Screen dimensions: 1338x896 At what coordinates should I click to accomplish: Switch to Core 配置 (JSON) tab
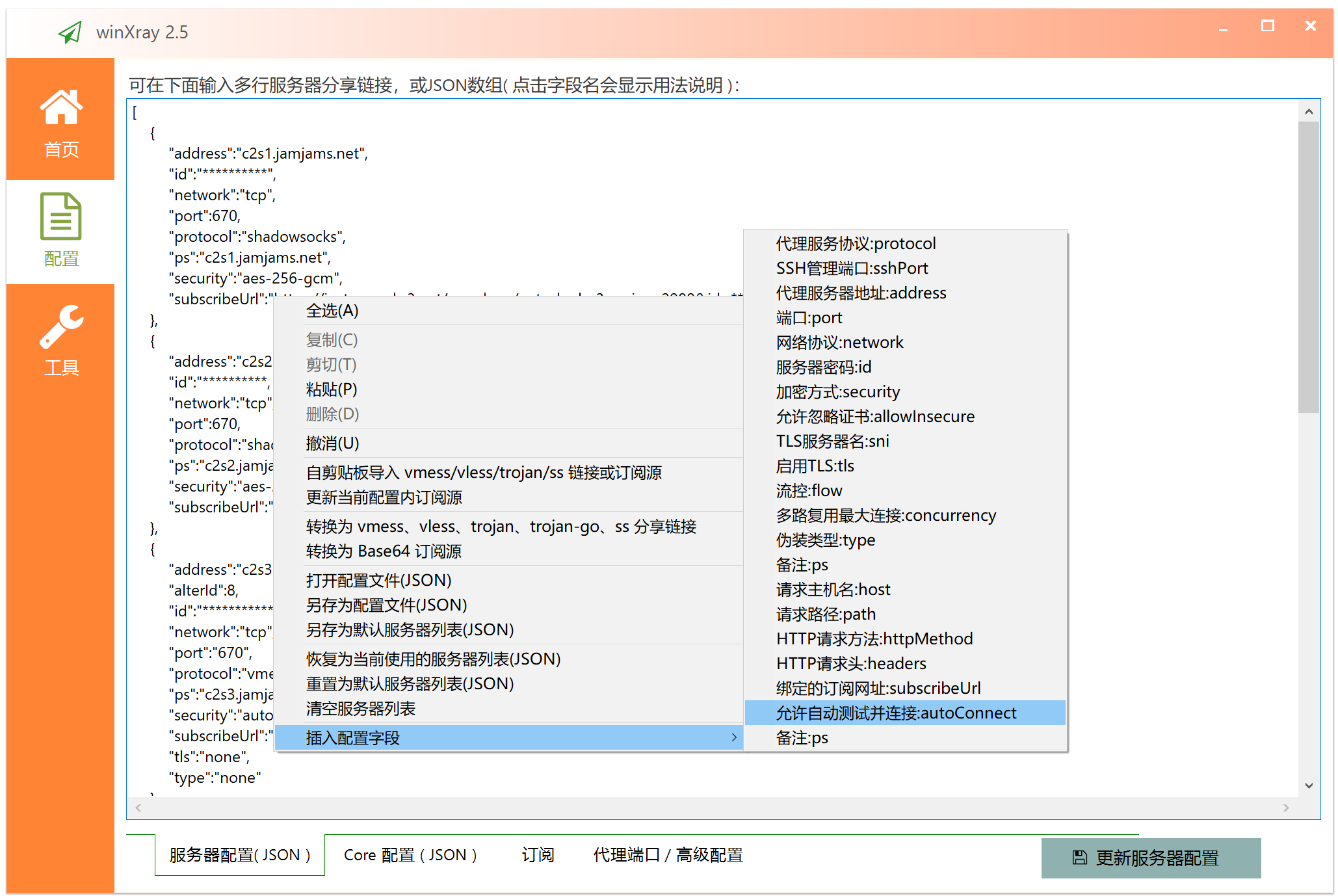(410, 855)
